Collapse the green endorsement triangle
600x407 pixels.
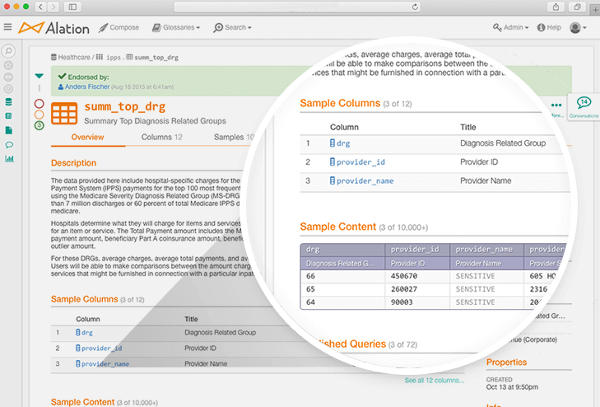click(x=39, y=76)
